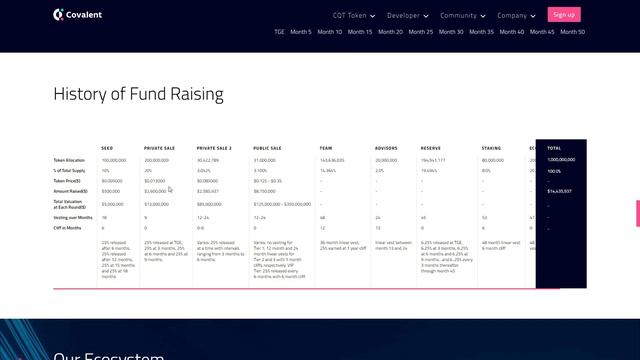The height and width of the screenshot is (360, 640).
Task: Select the RESERVE column header
Action: click(431, 148)
